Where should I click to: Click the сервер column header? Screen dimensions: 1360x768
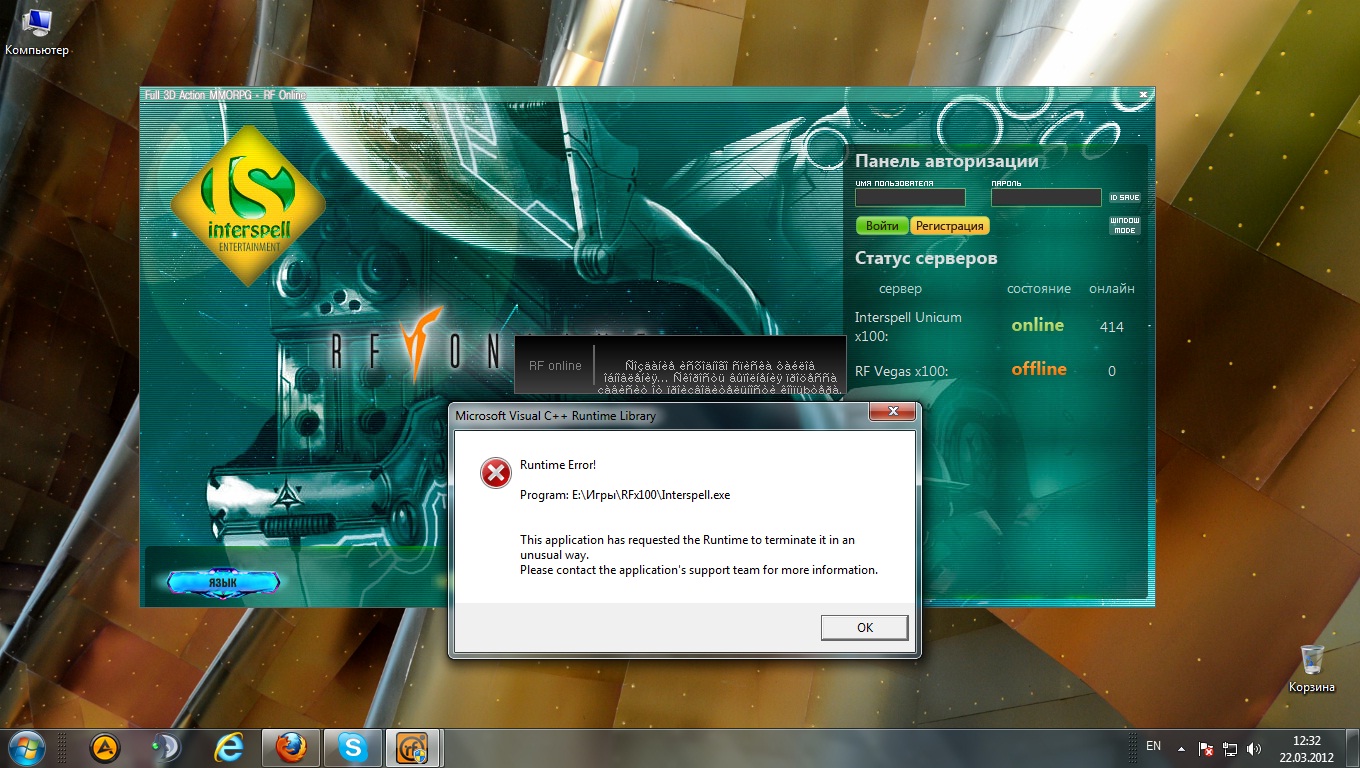tap(900, 289)
